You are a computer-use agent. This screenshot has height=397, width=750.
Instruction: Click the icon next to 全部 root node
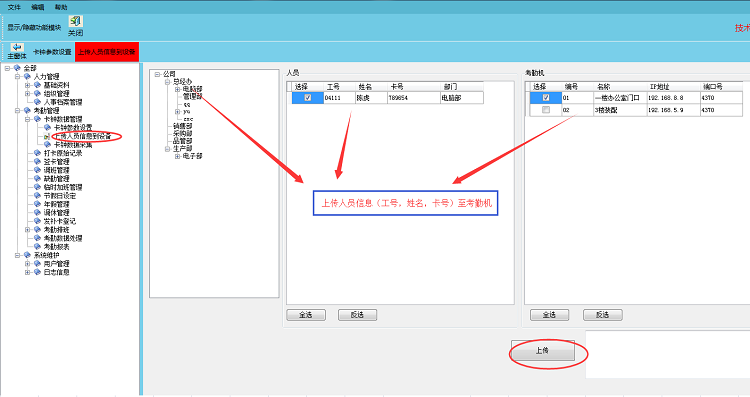pos(18,68)
